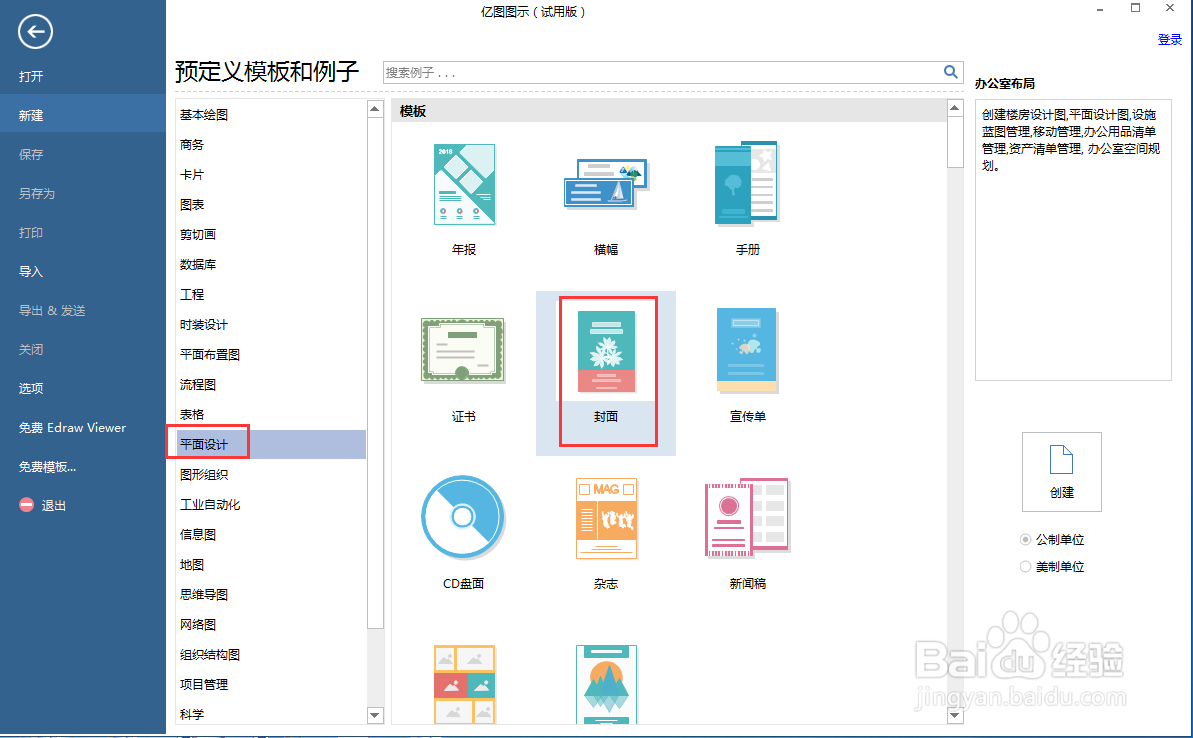Click the 创建 create document button
Screen dimensions: 1193x738
[1061, 472]
